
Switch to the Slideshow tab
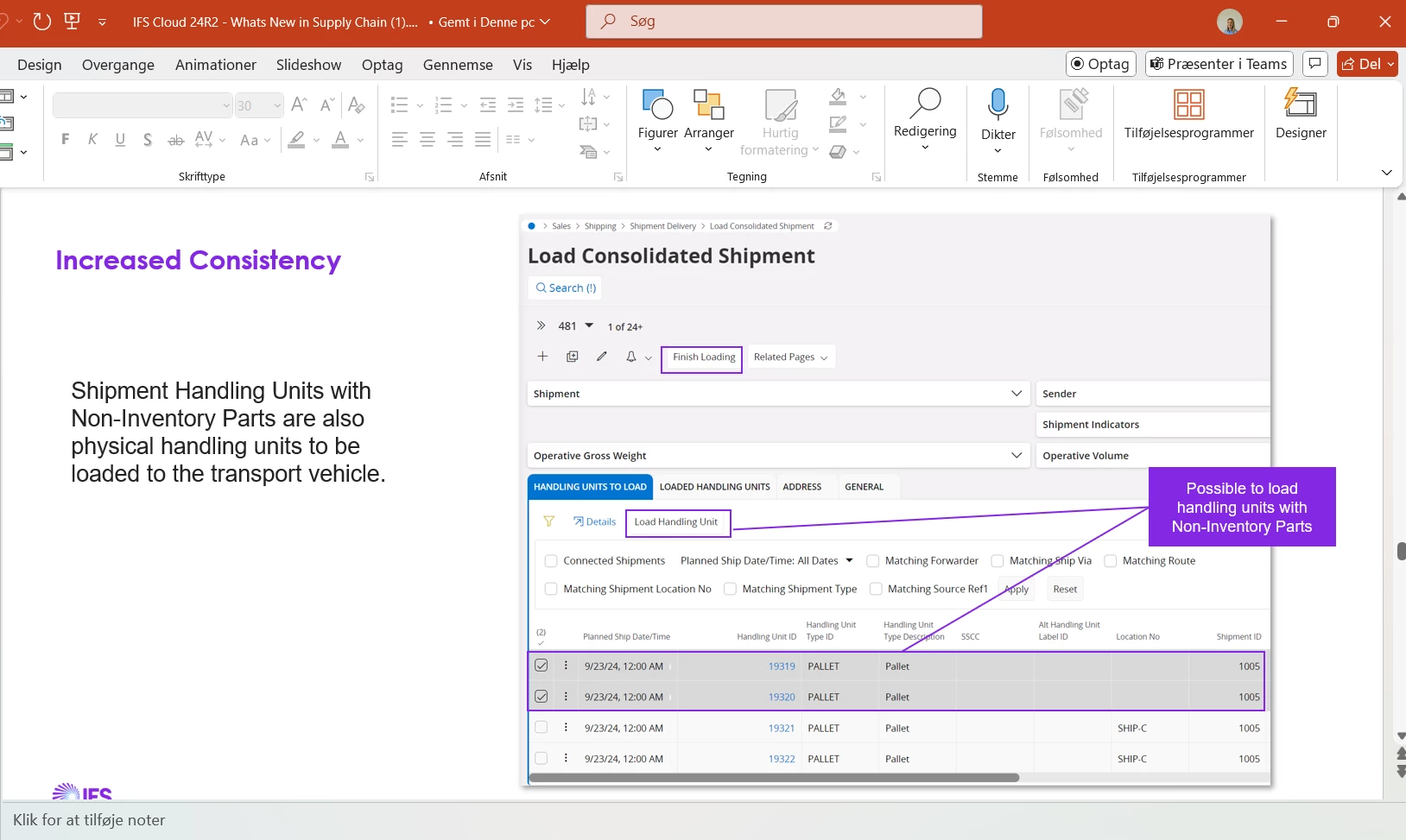pyautogui.click(x=308, y=65)
